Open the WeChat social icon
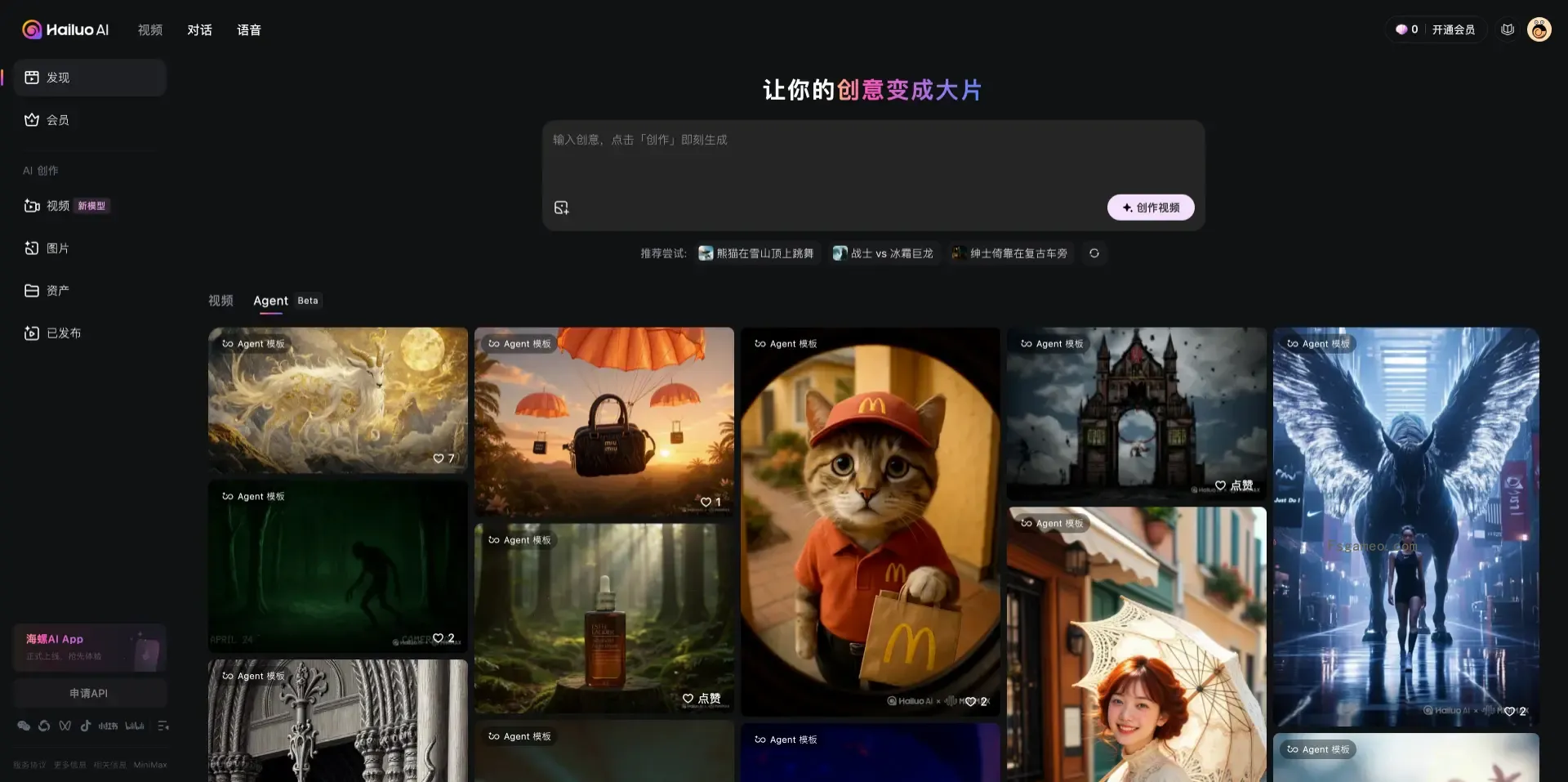The width and height of the screenshot is (1568, 782). (x=24, y=726)
